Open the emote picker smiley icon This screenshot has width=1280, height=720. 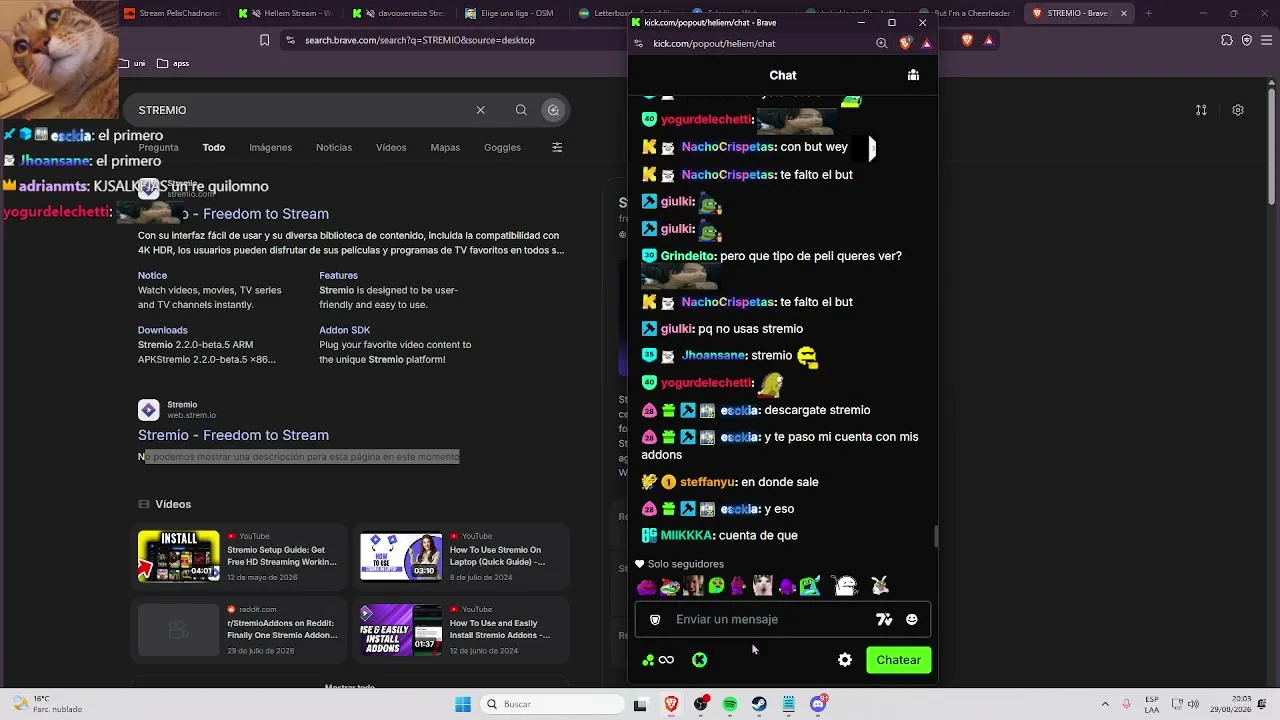[912, 620]
